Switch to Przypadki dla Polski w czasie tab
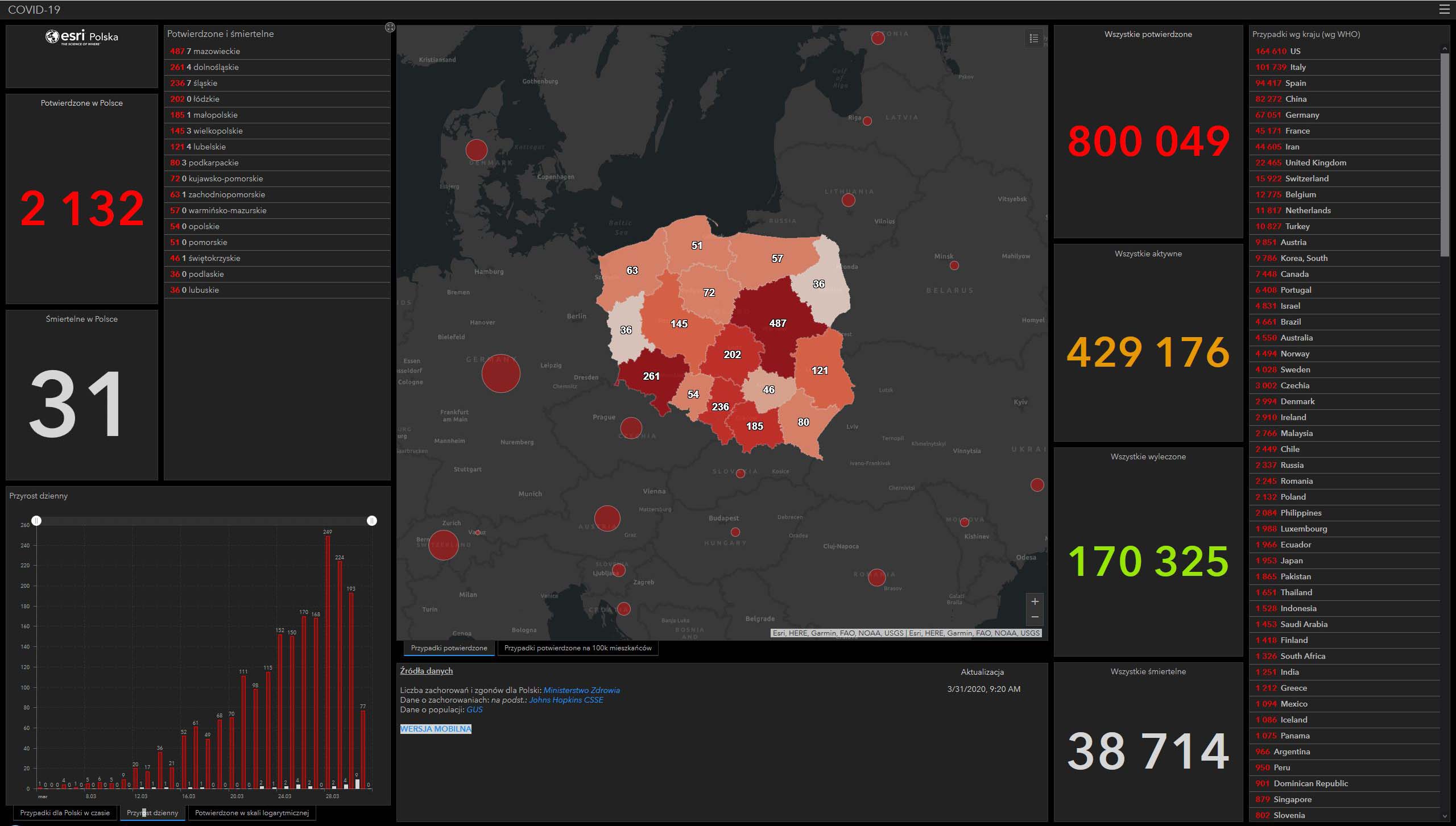This screenshot has height=826, width=1456. pos(65,813)
